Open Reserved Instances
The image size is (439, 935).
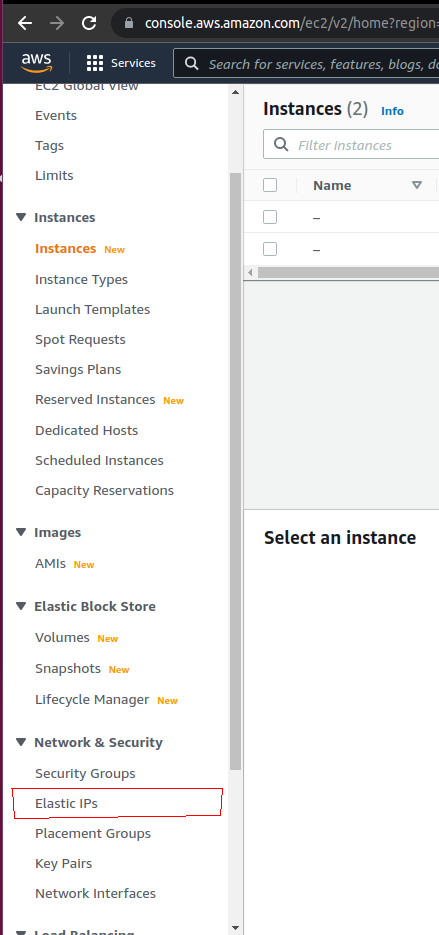(x=95, y=400)
